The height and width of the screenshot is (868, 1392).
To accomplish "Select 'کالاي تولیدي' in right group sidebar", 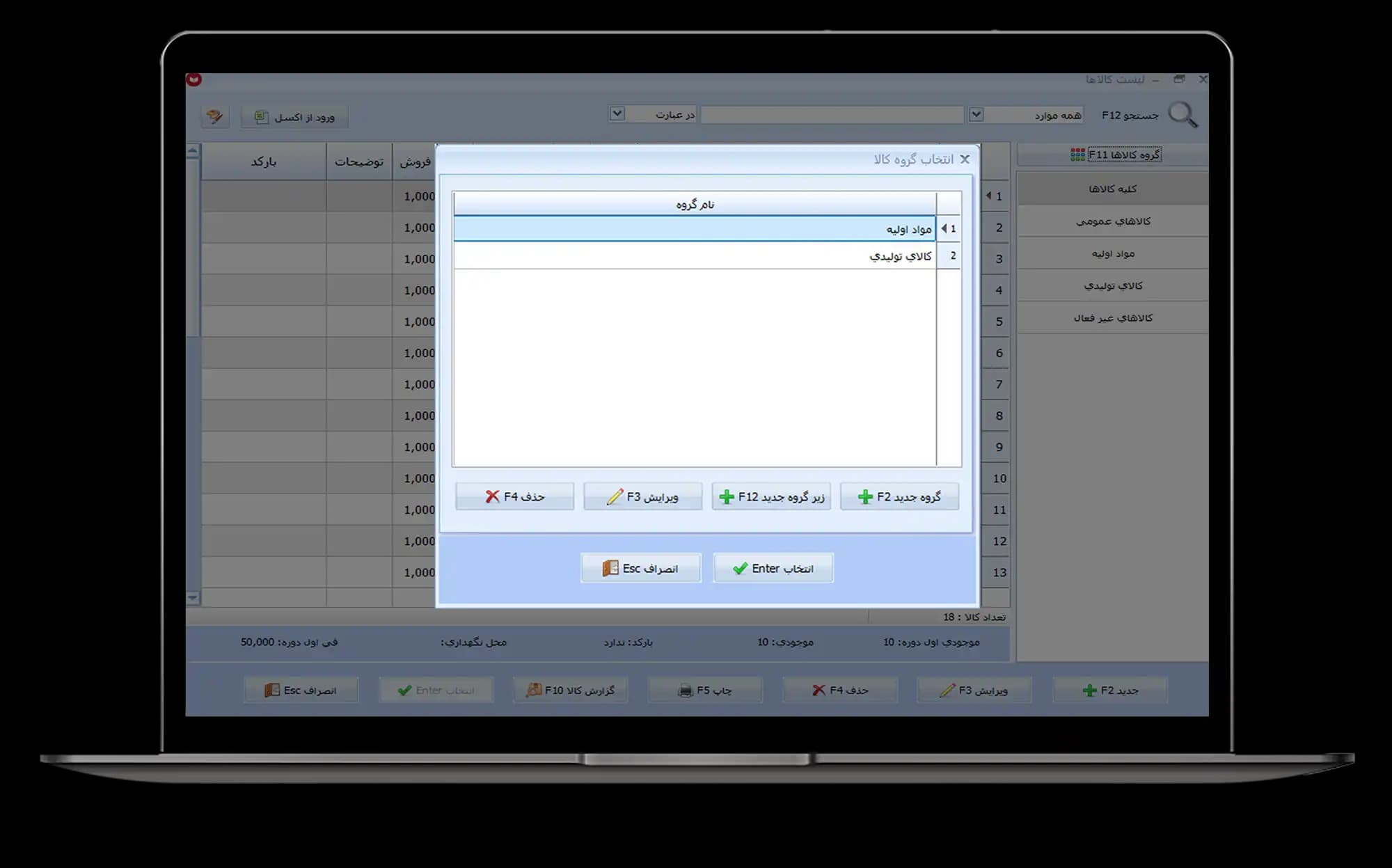I will (x=1112, y=285).
